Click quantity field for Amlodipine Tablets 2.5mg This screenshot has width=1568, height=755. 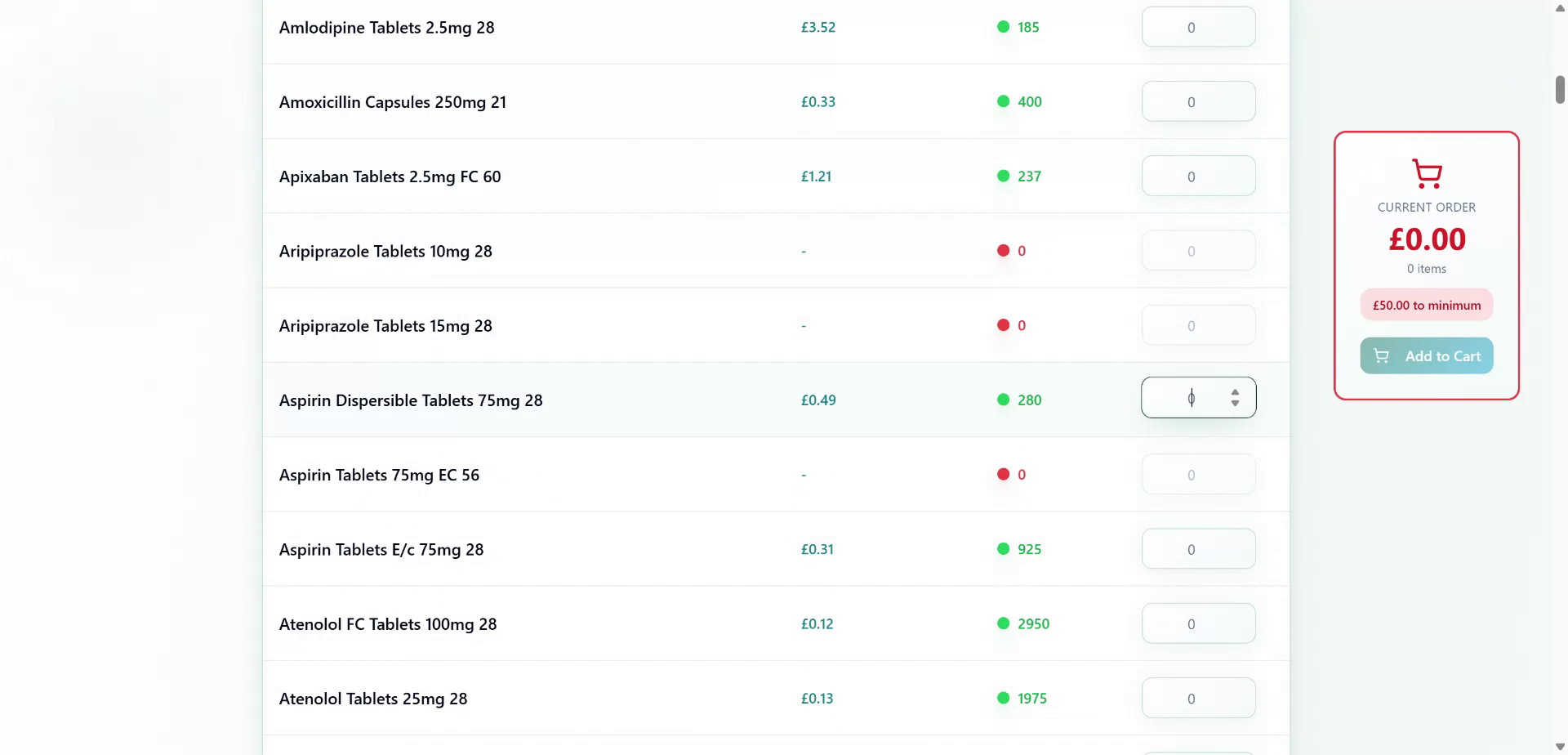[x=1198, y=27]
